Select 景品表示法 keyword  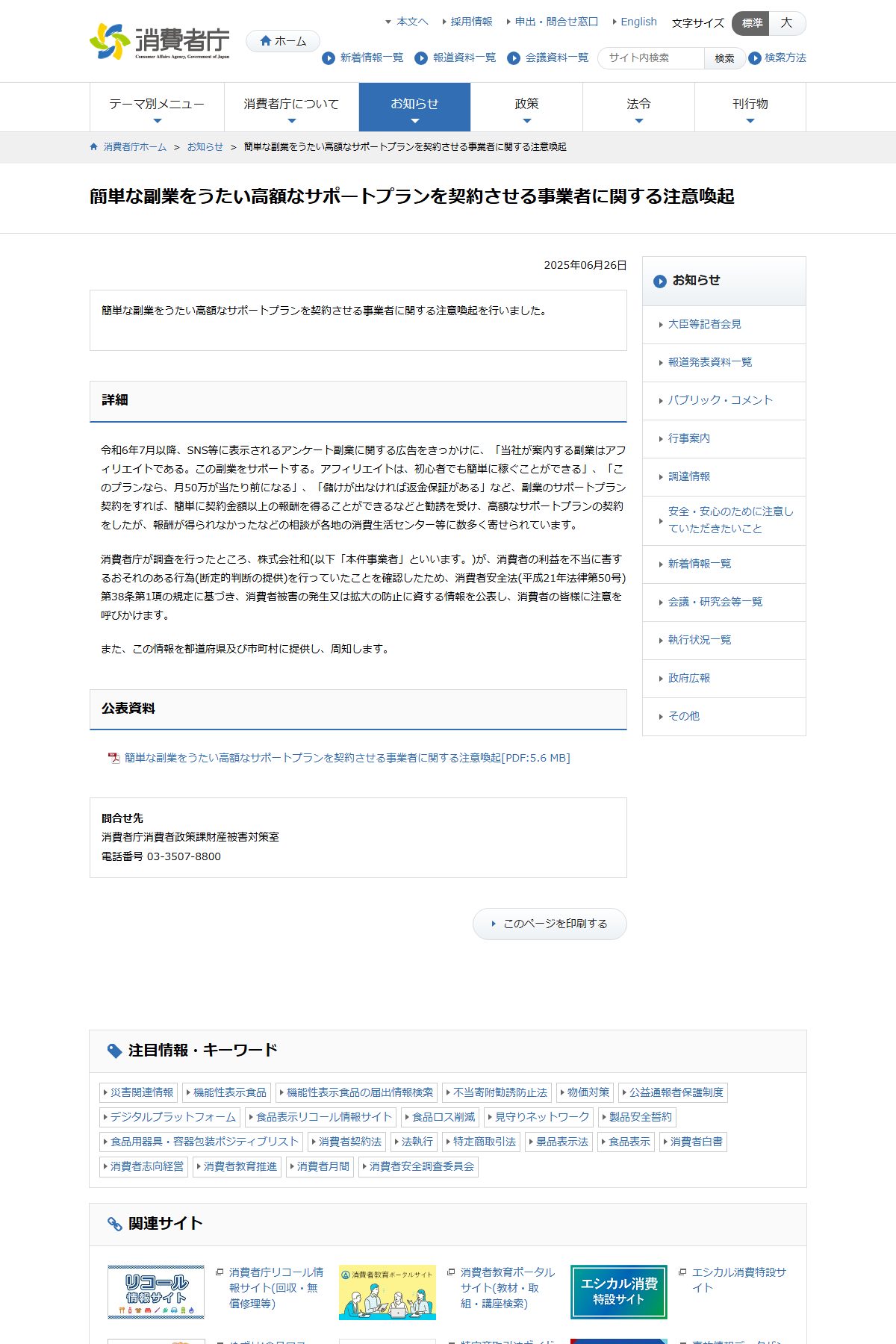559,1142
